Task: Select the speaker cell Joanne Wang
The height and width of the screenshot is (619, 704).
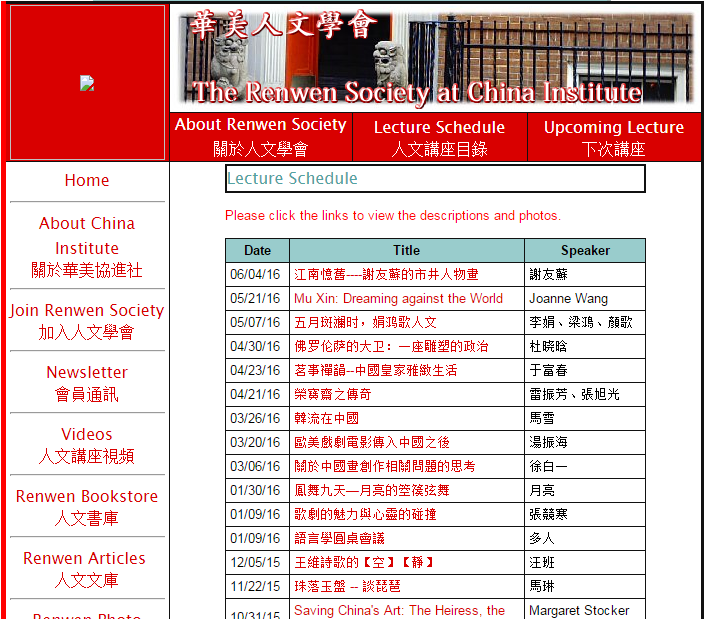Action: coord(585,299)
